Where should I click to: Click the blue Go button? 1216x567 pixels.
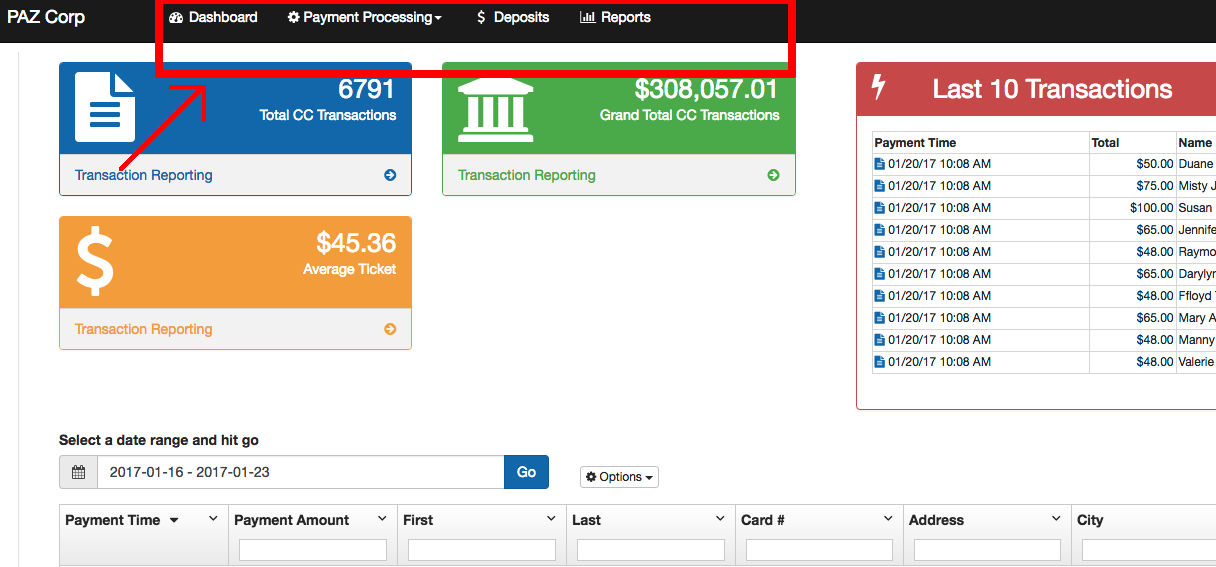click(526, 472)
